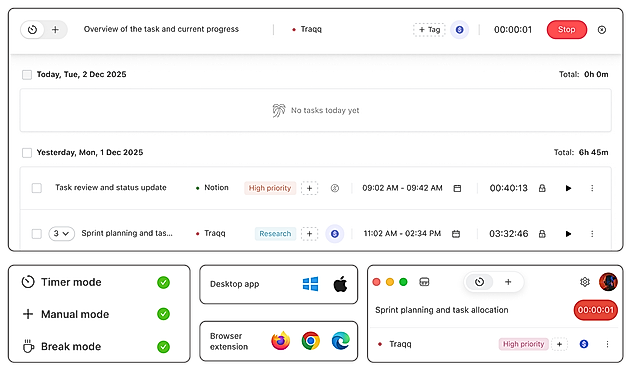Resume the Task review and status update entry
Screen dimensions: 632x368
click(568, 188)
